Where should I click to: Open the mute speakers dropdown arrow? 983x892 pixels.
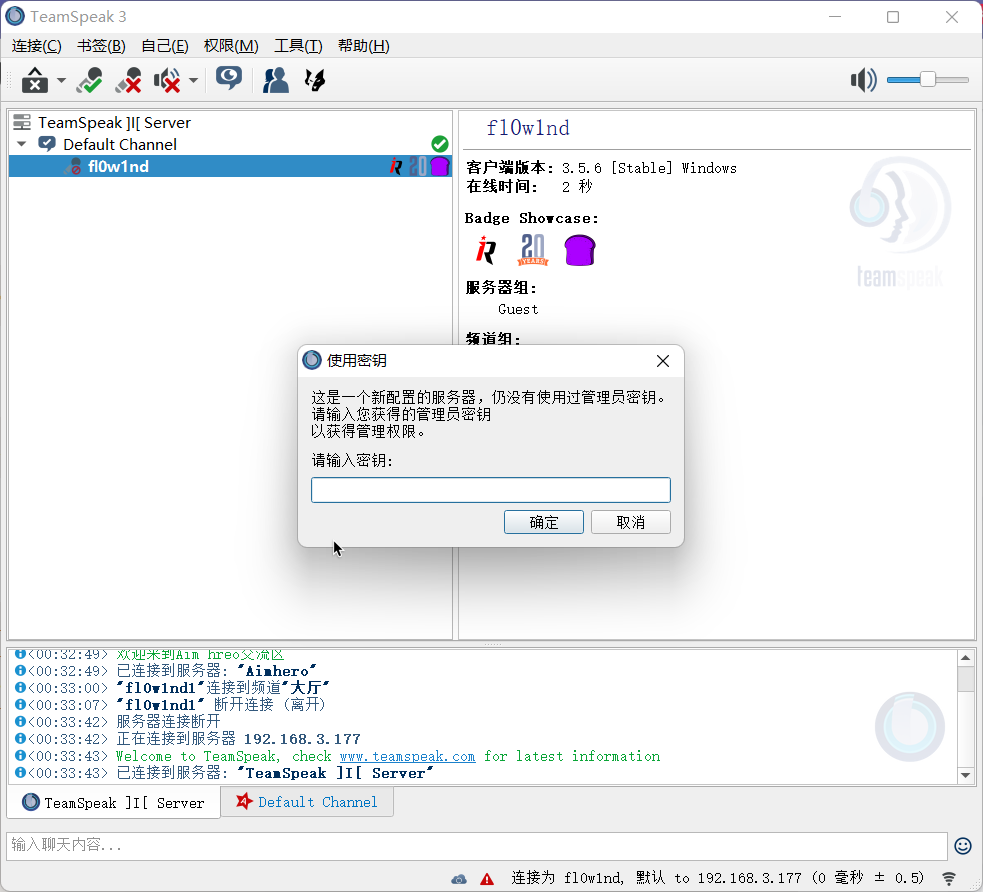coord(193,81)
